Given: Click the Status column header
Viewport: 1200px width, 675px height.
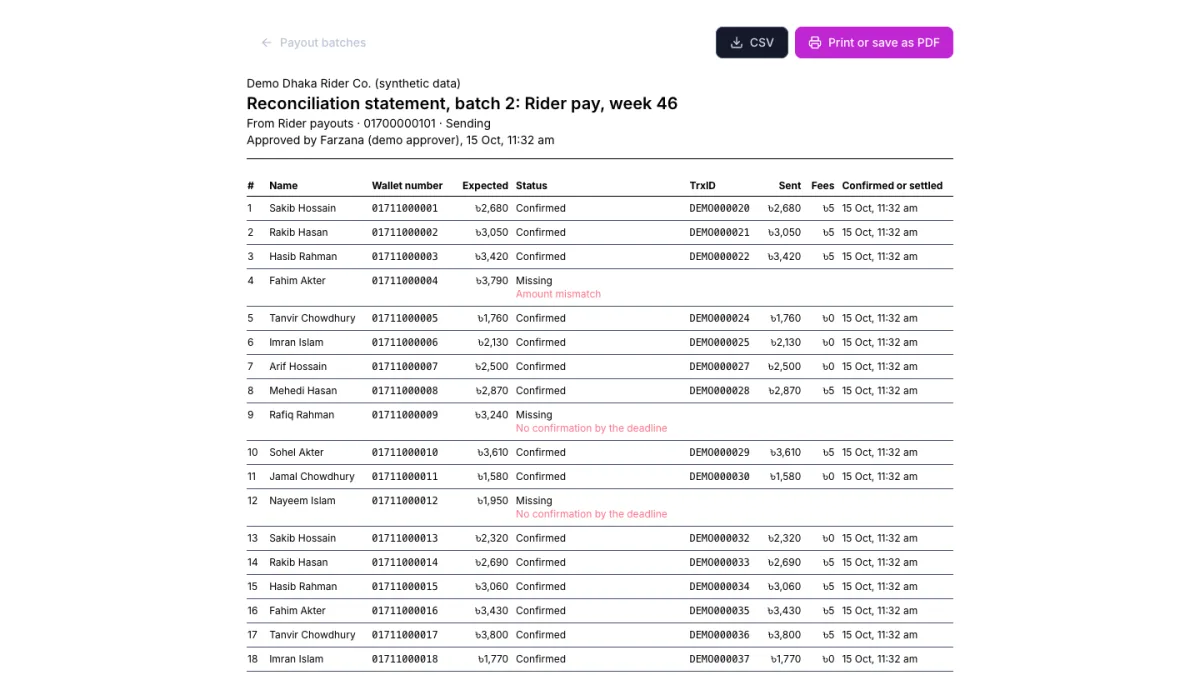Looking at the screenshot, I should [531, 186].
